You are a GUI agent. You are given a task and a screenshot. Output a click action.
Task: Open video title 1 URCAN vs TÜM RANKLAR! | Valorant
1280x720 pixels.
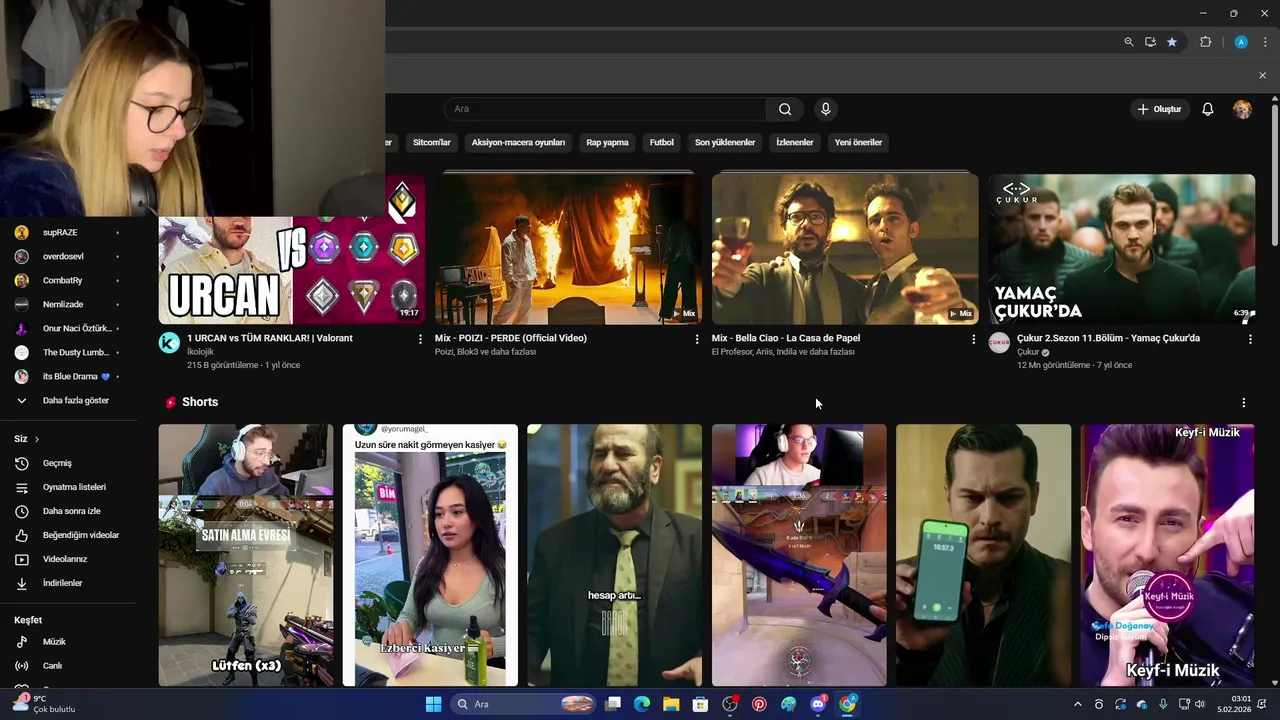[x=270, y=338]
